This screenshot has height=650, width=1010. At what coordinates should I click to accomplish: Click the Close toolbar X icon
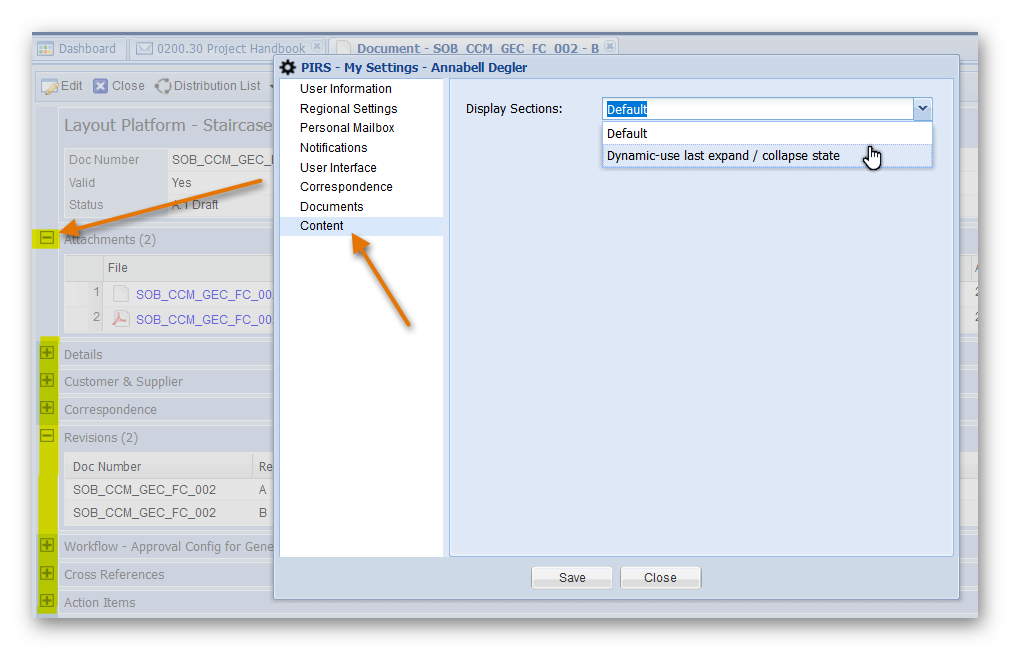[101, 86]
